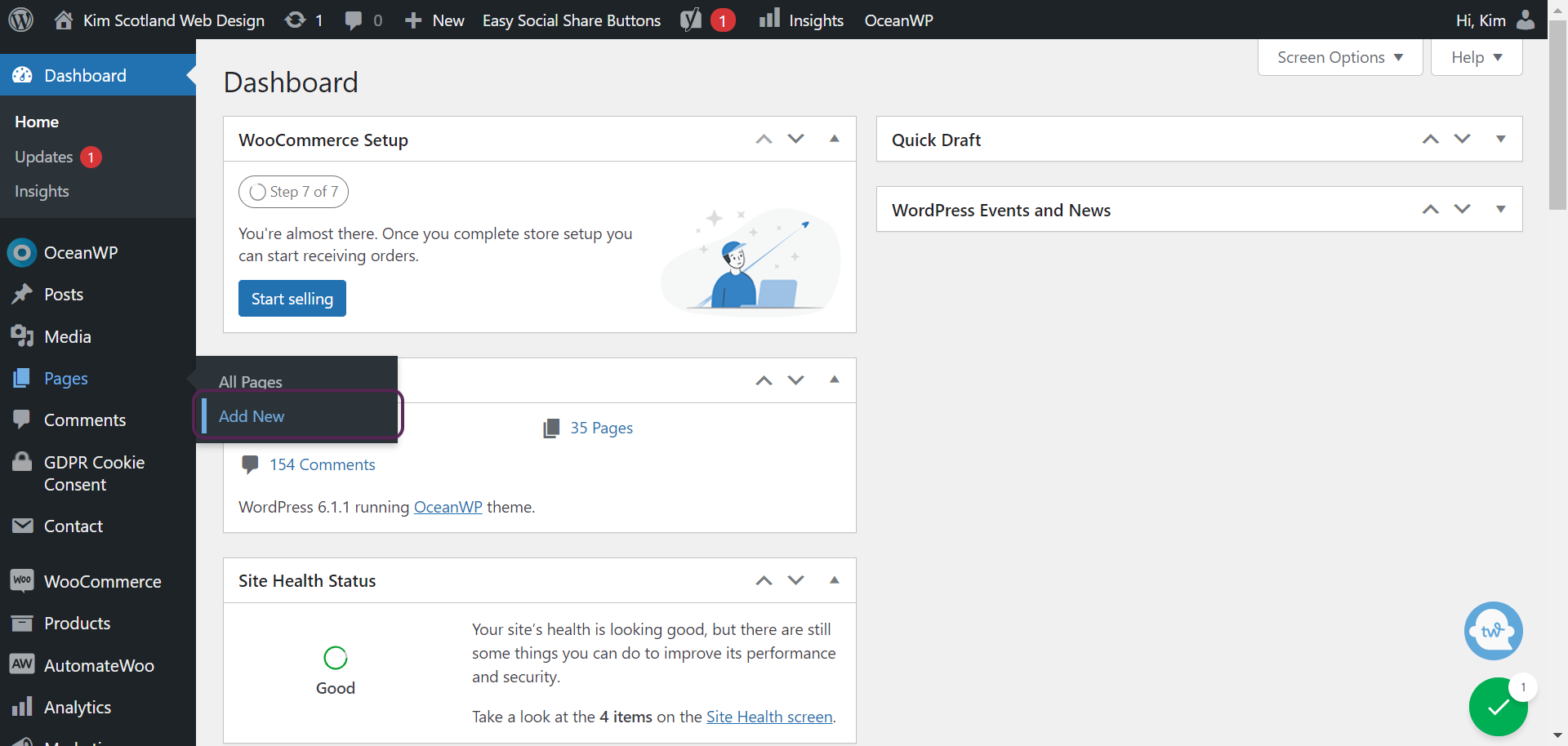Click Step 7 of 7 progress pill

pyautogui.click(x=293, y=192)
